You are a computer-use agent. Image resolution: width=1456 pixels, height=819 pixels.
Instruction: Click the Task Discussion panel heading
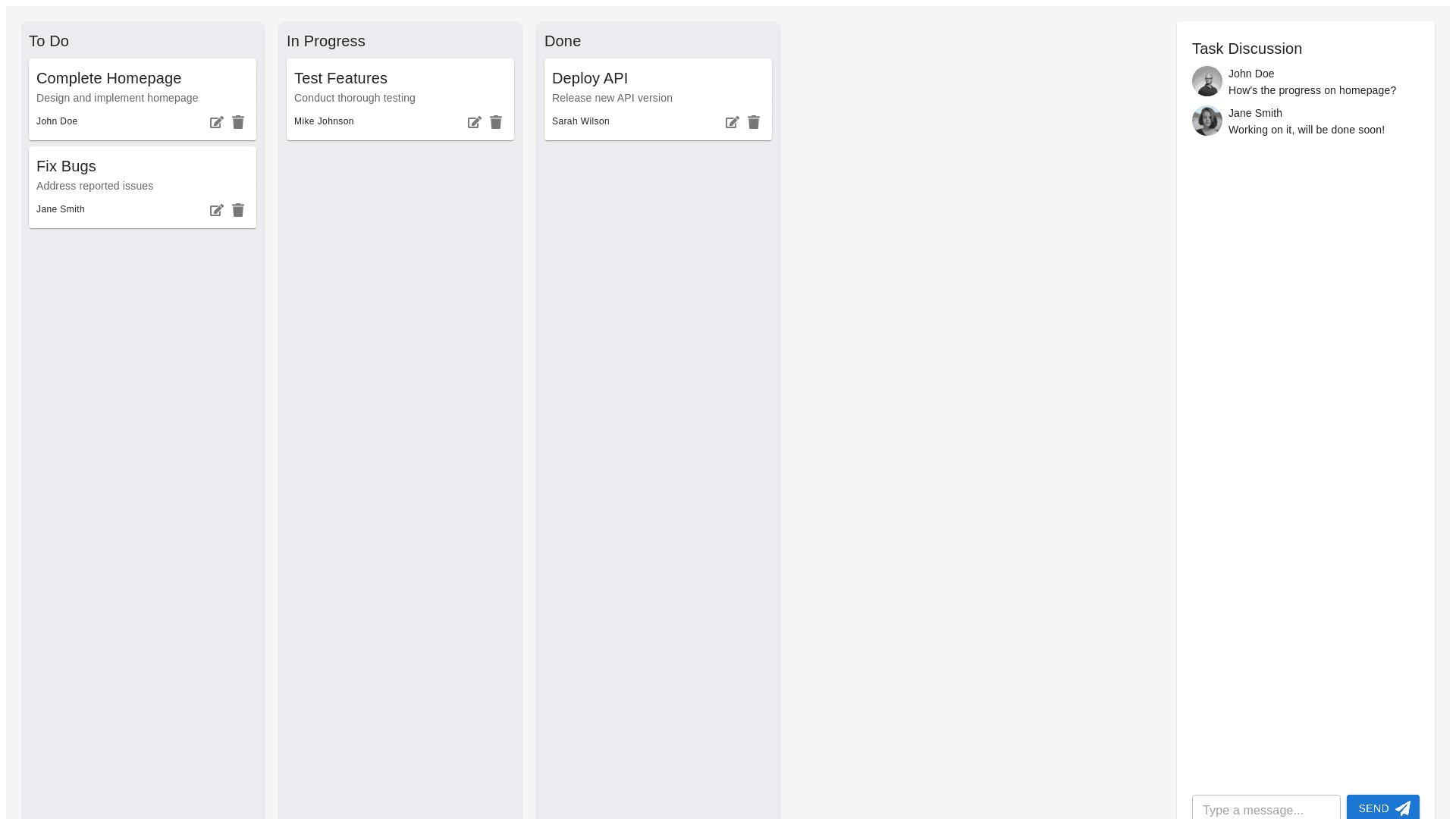[1247, 49]
